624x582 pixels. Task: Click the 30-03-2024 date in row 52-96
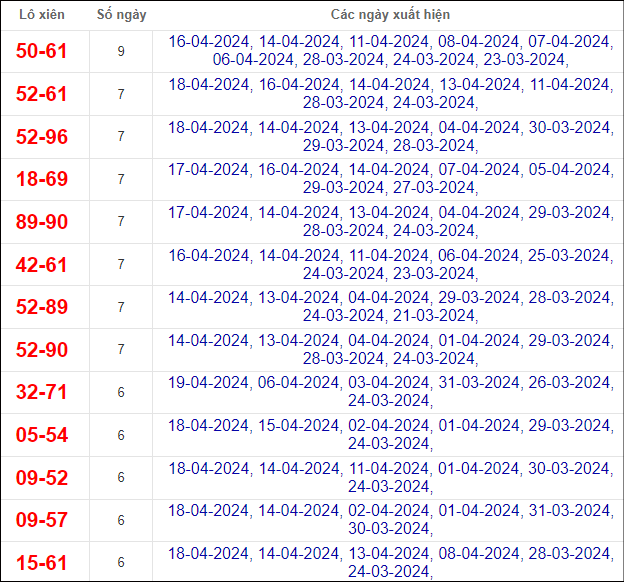(x=569, y=127)
